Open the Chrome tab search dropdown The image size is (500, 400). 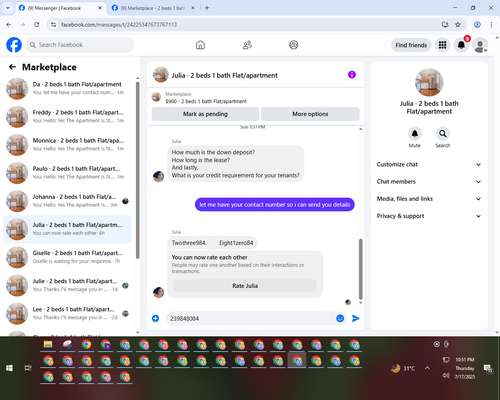coord(8,8)
